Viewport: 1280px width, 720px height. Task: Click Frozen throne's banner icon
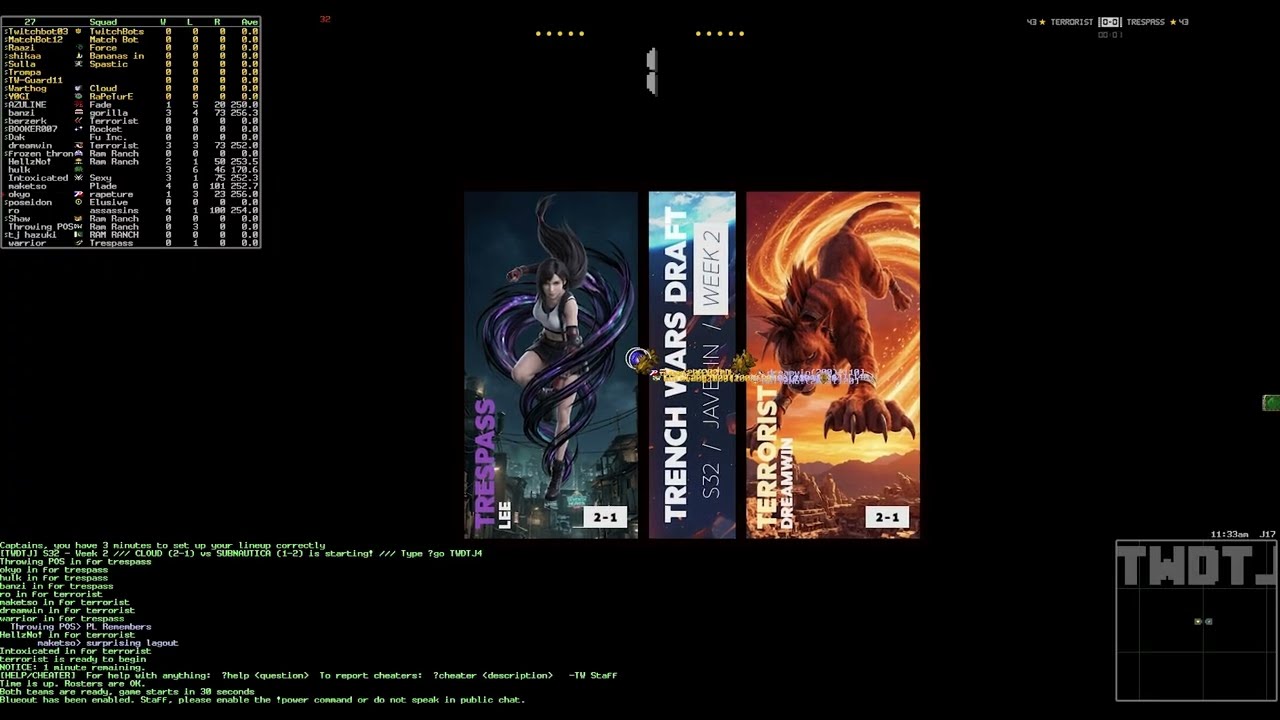78,153
